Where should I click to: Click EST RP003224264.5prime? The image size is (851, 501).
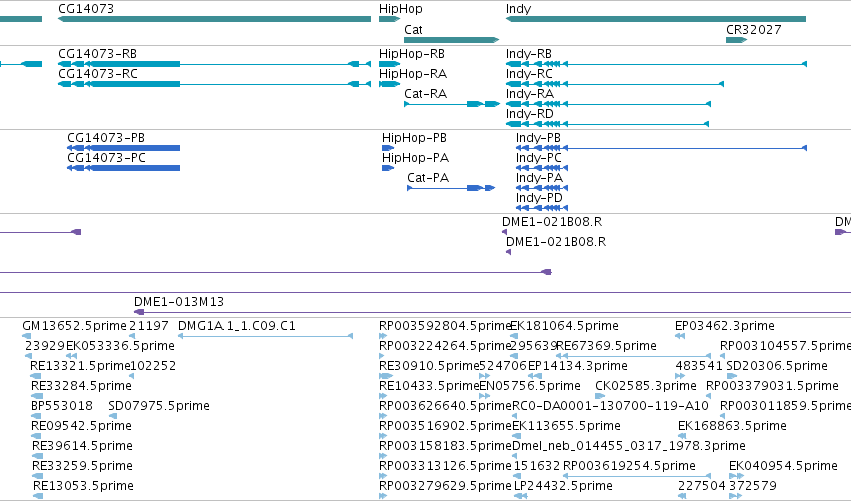click(x=445, y=346)
